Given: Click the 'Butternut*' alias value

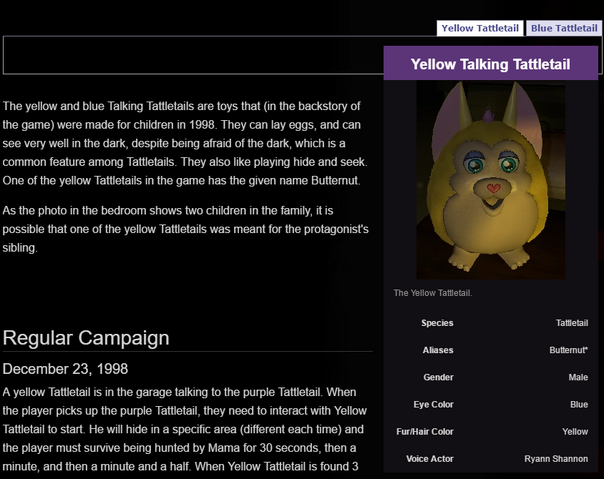Looking at the screenshot, I should (569, 350).
